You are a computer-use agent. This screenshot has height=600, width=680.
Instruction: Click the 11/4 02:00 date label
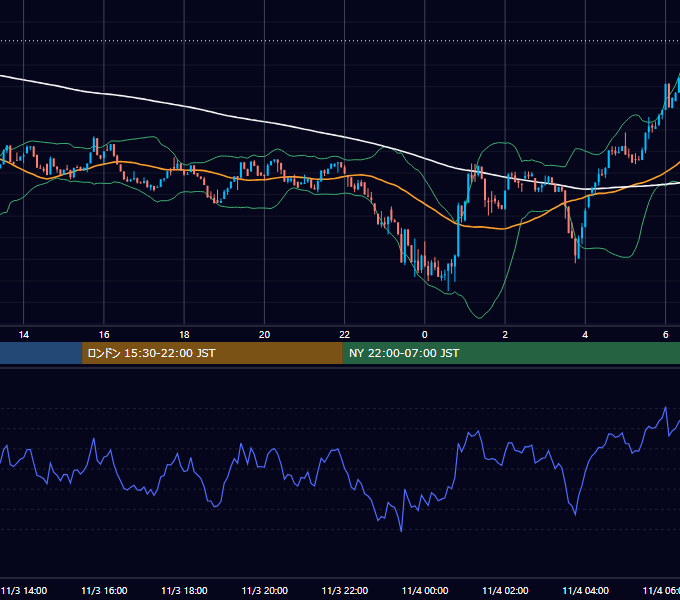[x=505, y=590]
